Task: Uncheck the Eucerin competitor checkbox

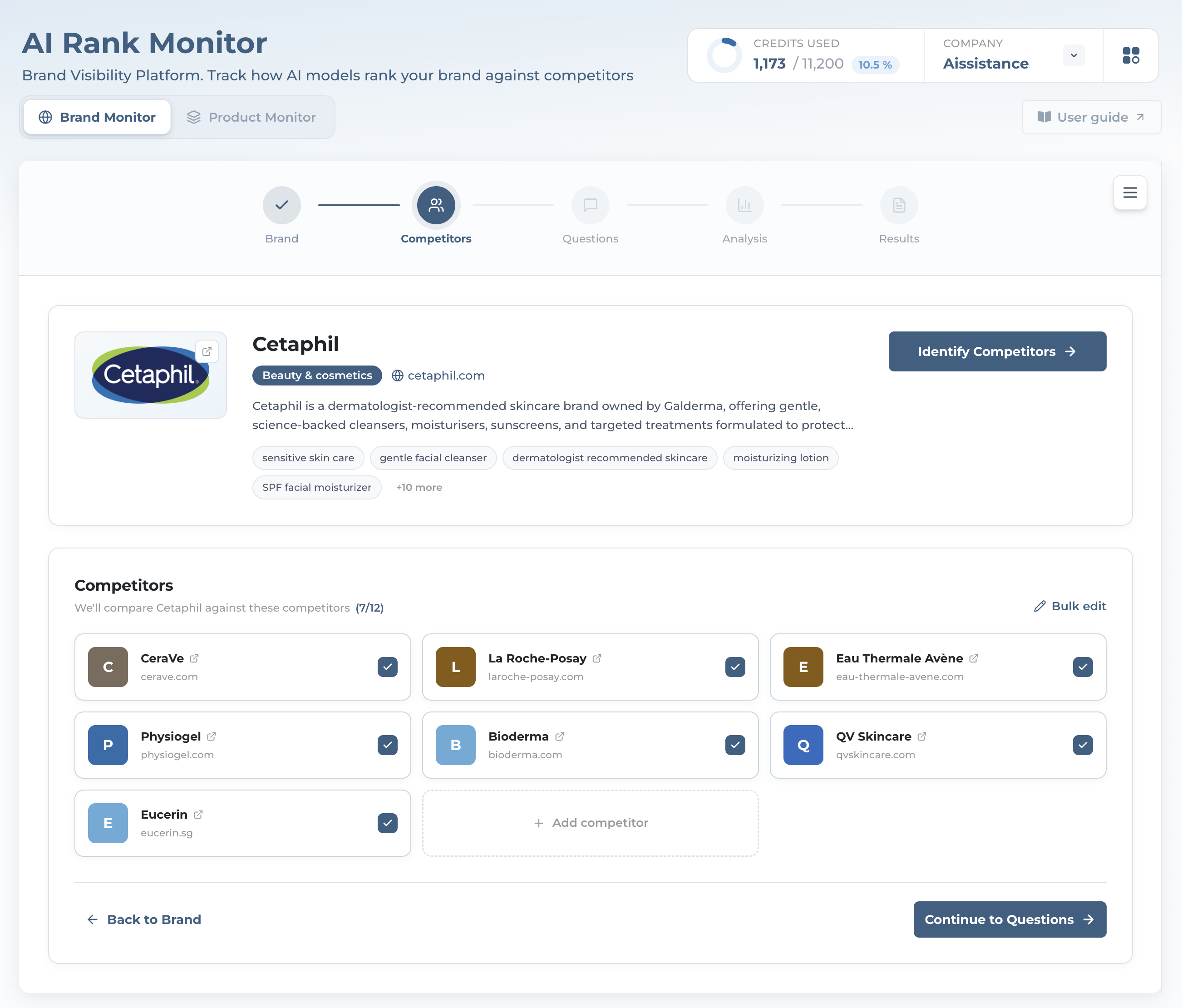Action: 387,823
